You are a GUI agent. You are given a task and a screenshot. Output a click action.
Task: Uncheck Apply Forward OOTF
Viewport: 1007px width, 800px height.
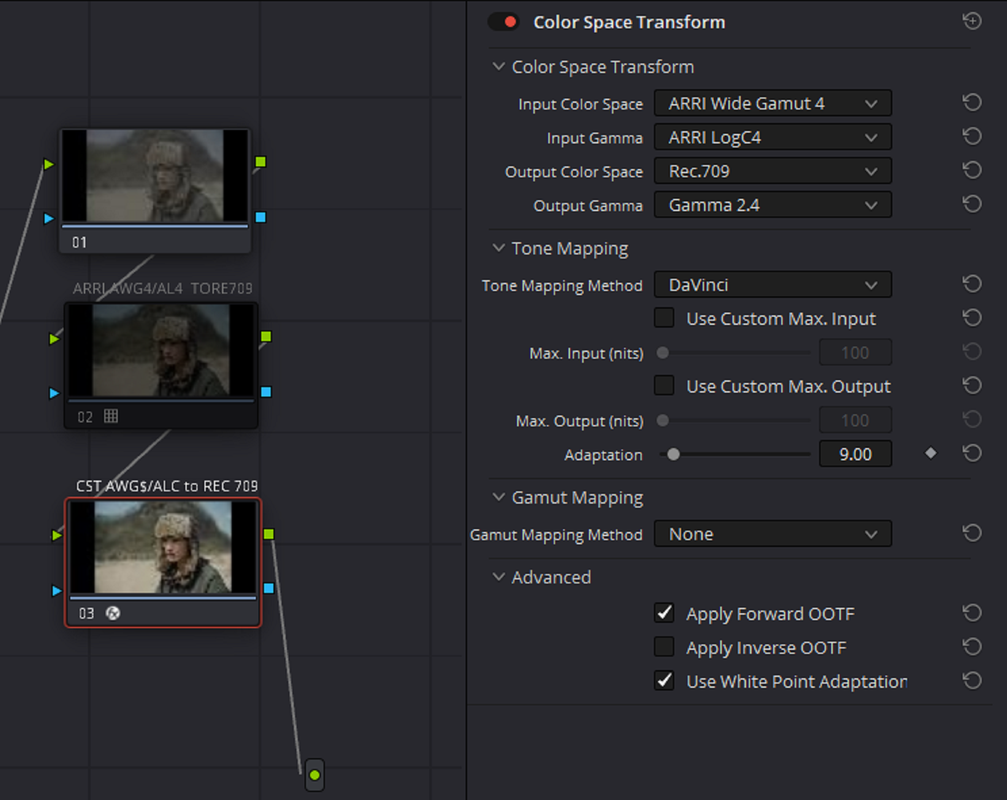click(664, 613)
